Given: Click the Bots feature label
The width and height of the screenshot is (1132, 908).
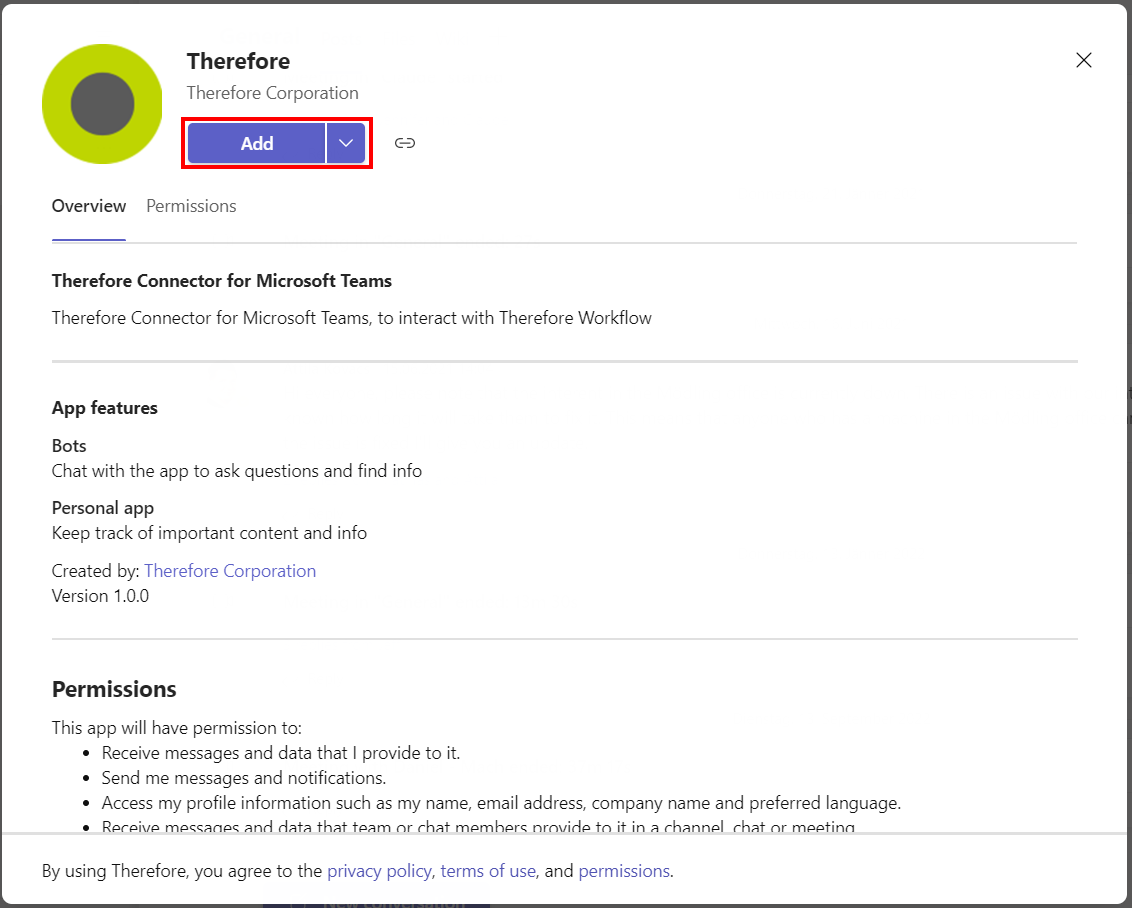Looking at the screenshot, I should tap(69, 446).
